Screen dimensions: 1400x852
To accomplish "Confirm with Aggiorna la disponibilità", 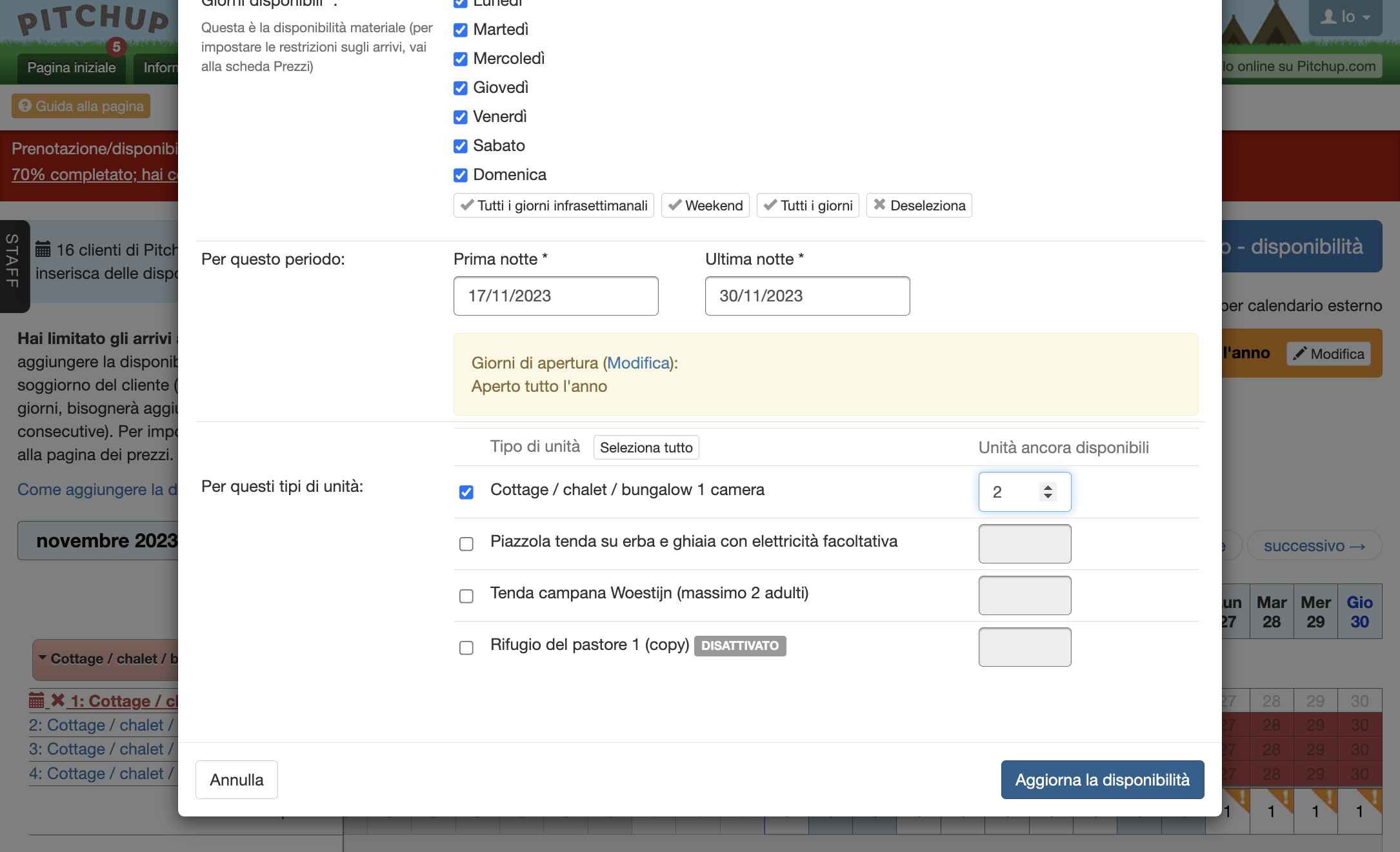I will pos(1102,780).
